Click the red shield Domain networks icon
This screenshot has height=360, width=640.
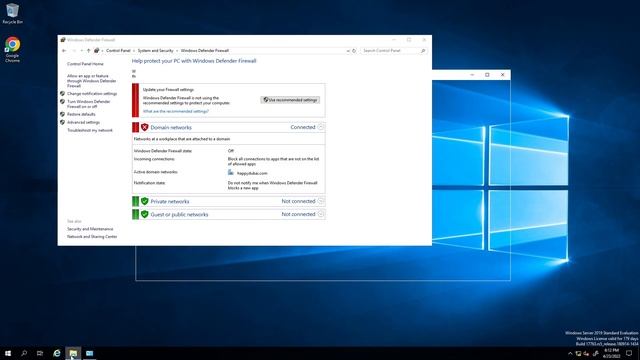pos(144,127)
